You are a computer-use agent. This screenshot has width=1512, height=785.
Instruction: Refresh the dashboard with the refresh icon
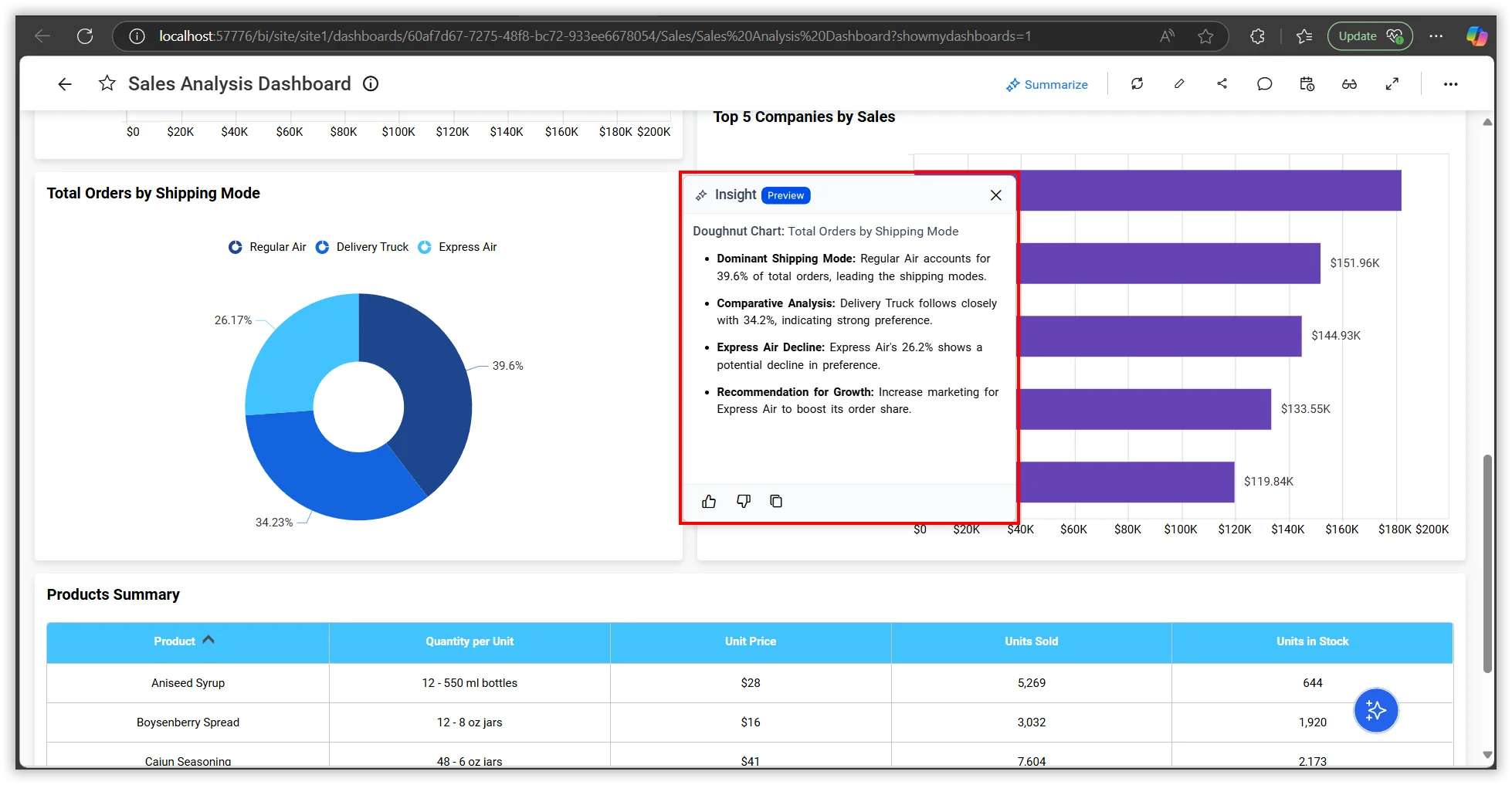pos(1137,84)
